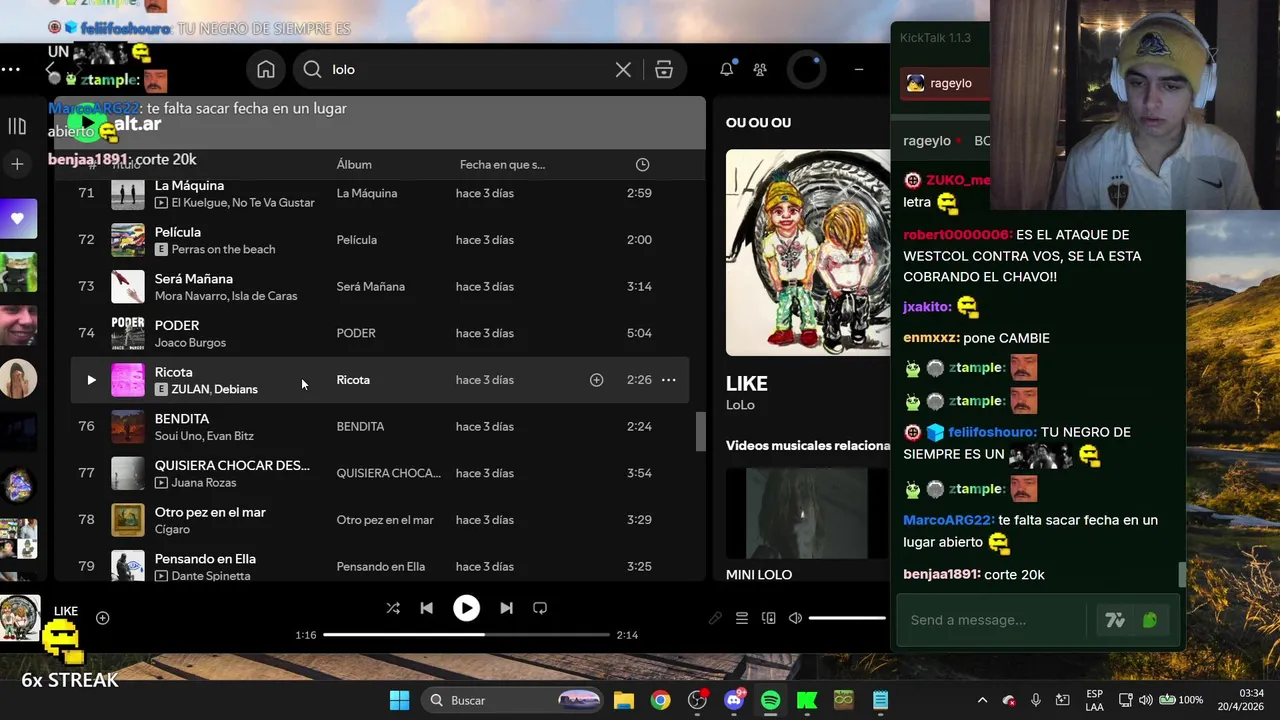Sort by 'Fecha en que s...' column
Viewport: 1280px width, 720px height.
502,164
